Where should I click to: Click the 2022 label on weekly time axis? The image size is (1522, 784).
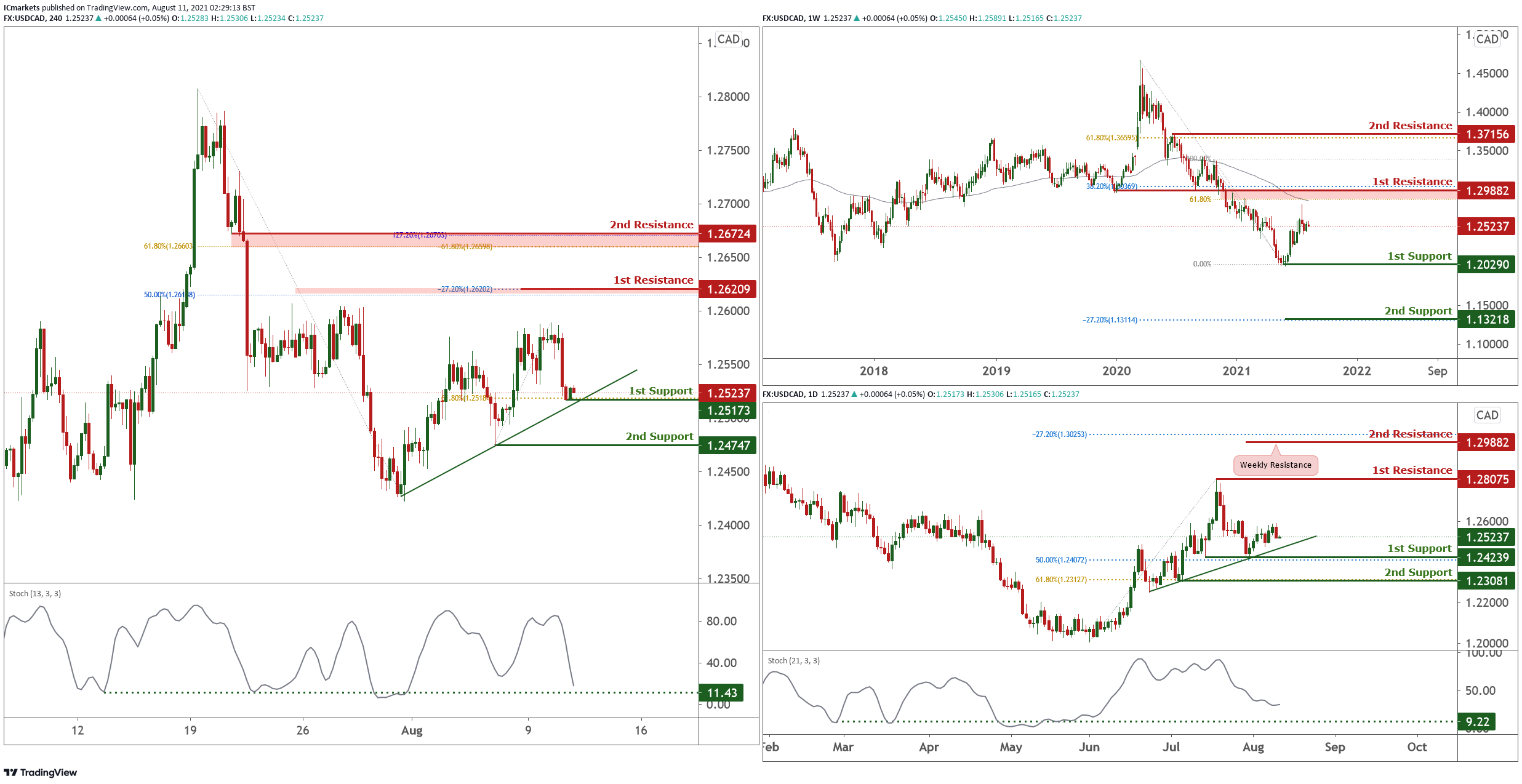1356,371
